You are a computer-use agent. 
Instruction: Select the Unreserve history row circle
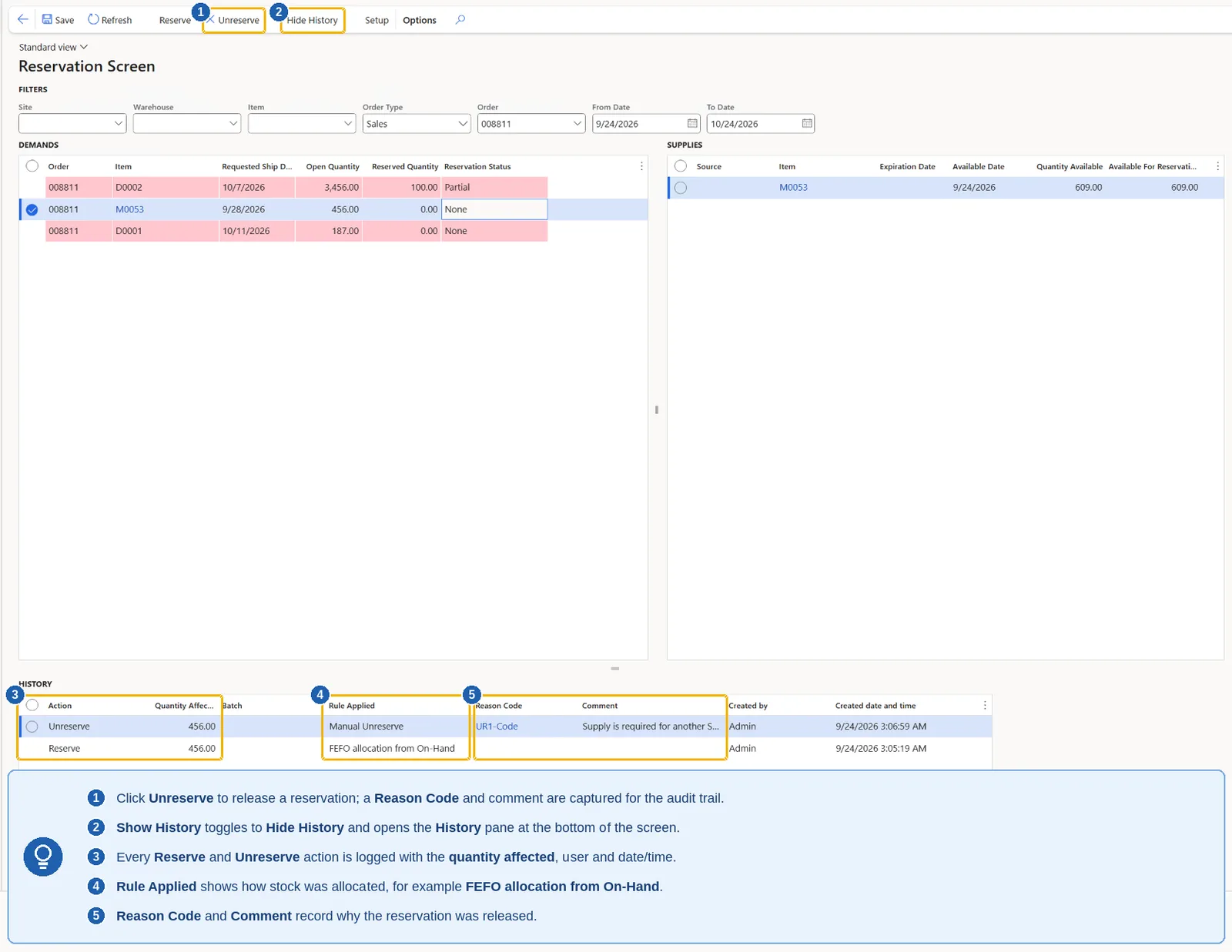(32, 727)
